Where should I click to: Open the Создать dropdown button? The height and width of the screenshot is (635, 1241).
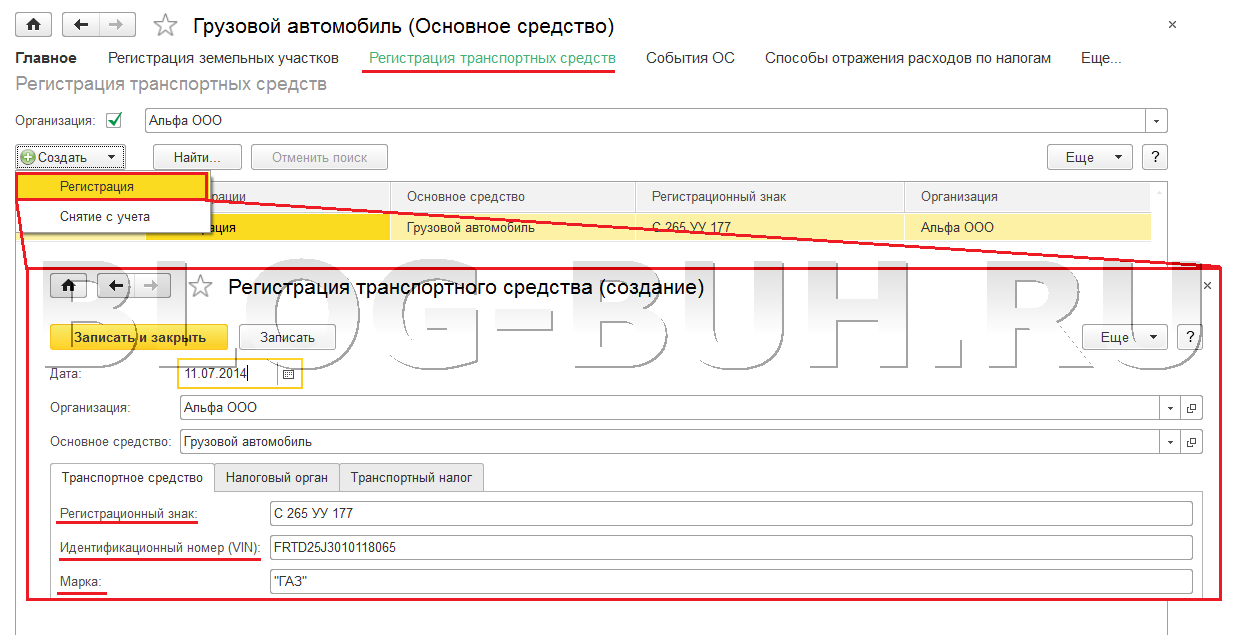pos(70,157)
